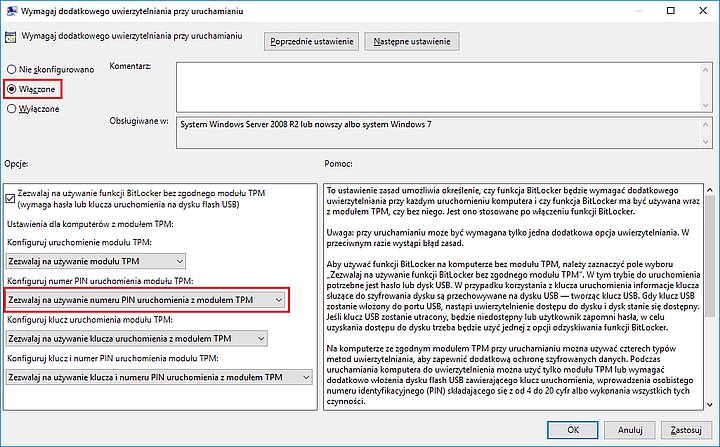Select the "Nie skonfigurowano" radio option
This screenshot has height=447, width=720.
[x=12, y=69]
